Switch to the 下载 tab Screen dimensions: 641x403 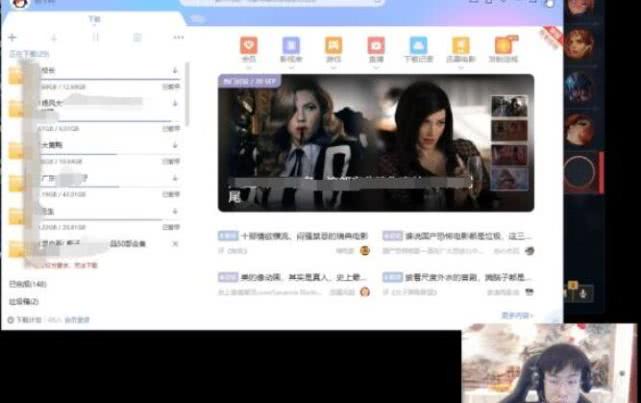(94, 19)
